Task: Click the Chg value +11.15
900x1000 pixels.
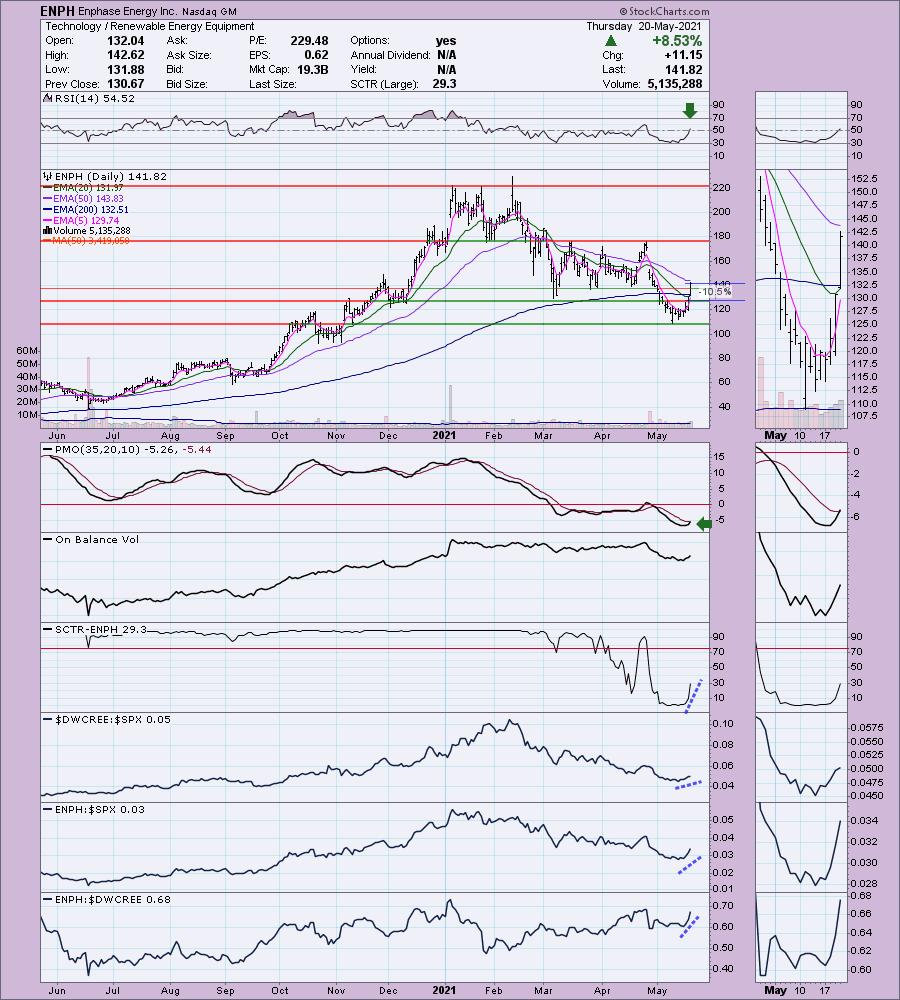Action: pyautogui.click(x=682, y=55)
